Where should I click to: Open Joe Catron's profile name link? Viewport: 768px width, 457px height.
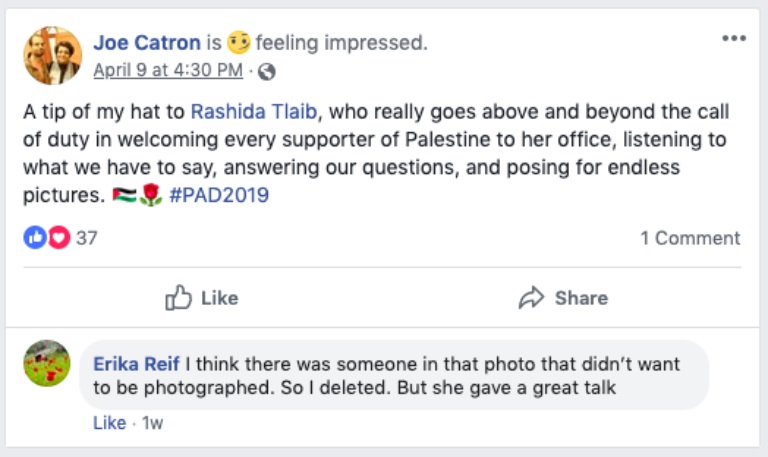[x=146, y=42]
